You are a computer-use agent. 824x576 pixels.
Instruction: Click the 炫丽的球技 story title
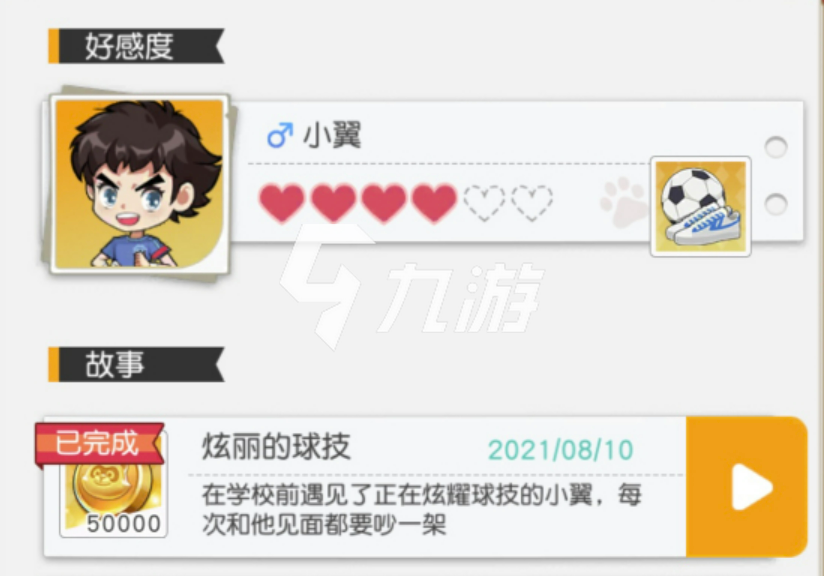[x=276, y=447]
